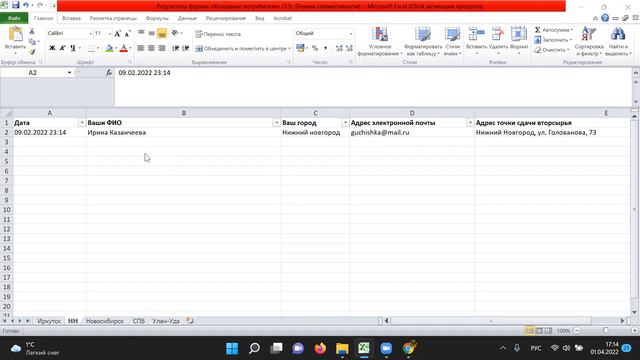Open Условное форматирование menu
This screenshot has width=640, height=360.
380,41
